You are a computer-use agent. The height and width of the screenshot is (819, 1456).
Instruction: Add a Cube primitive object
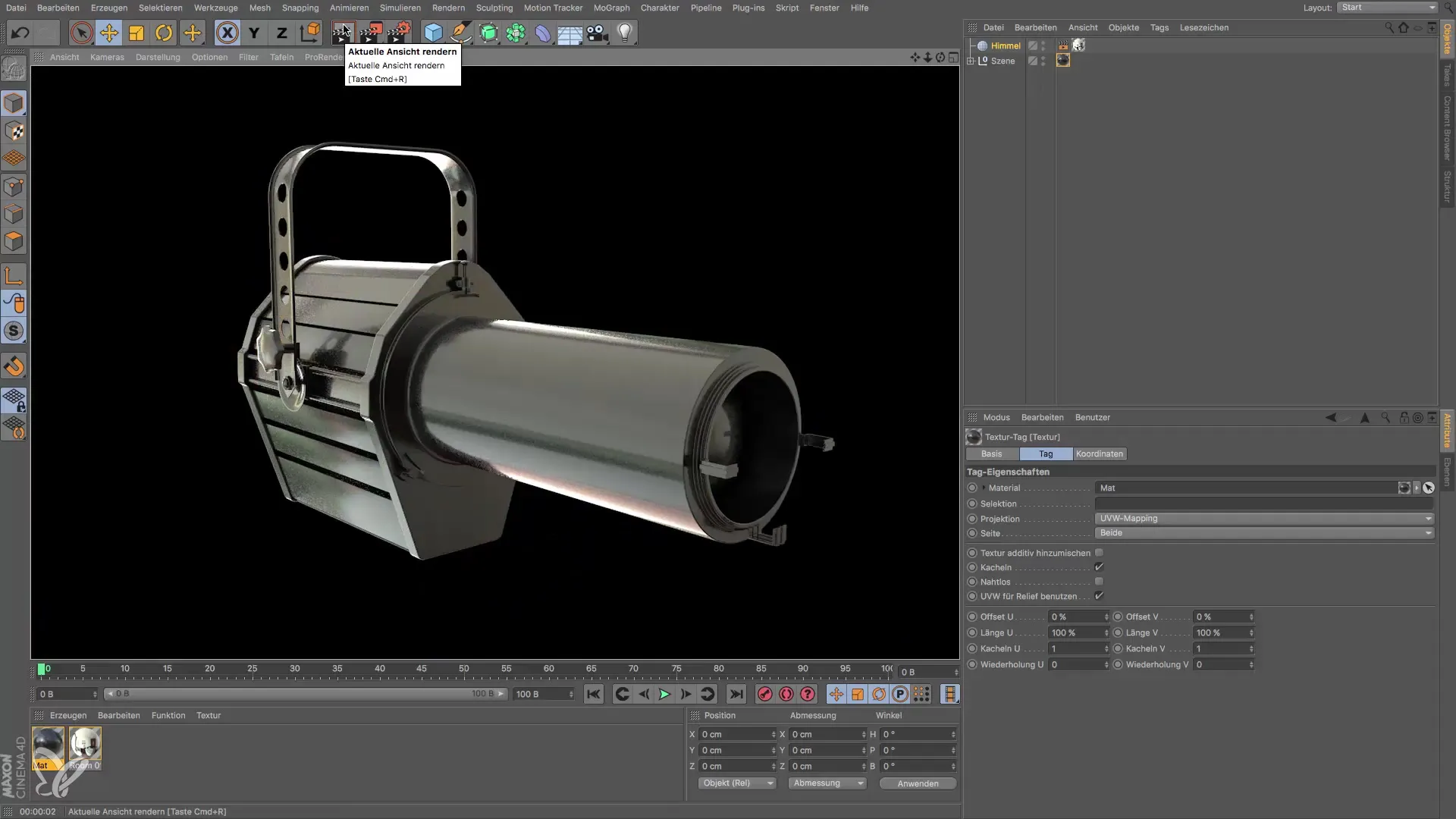point(433,33)
